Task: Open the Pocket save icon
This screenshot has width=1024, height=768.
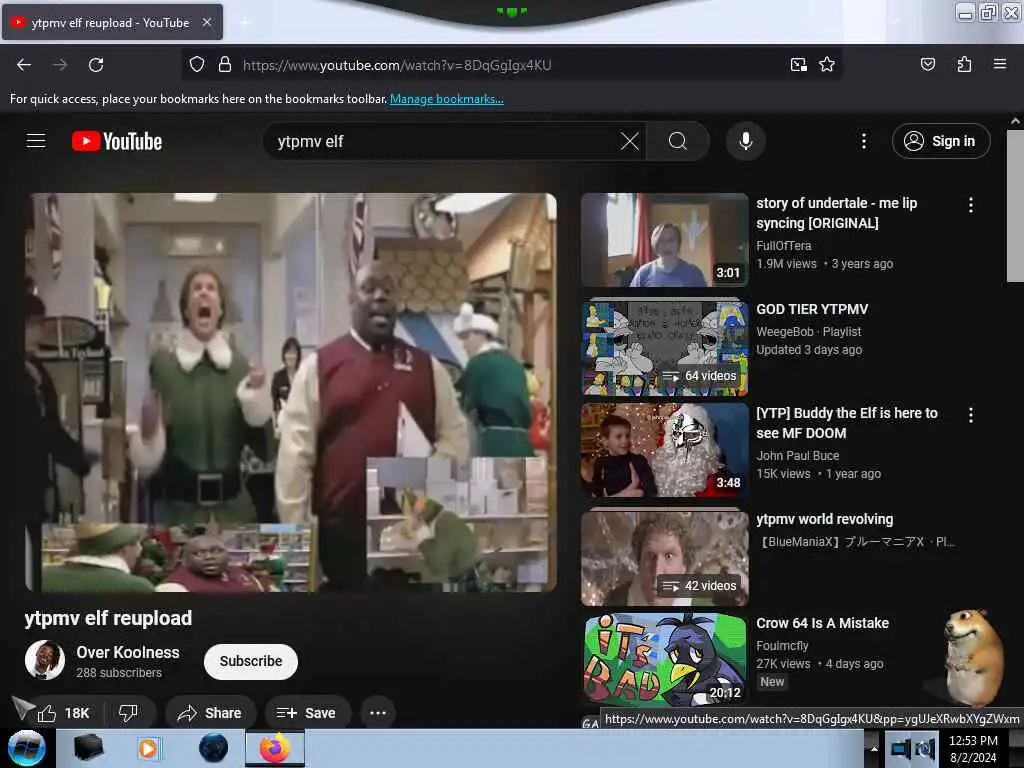Action: (927, 65)
